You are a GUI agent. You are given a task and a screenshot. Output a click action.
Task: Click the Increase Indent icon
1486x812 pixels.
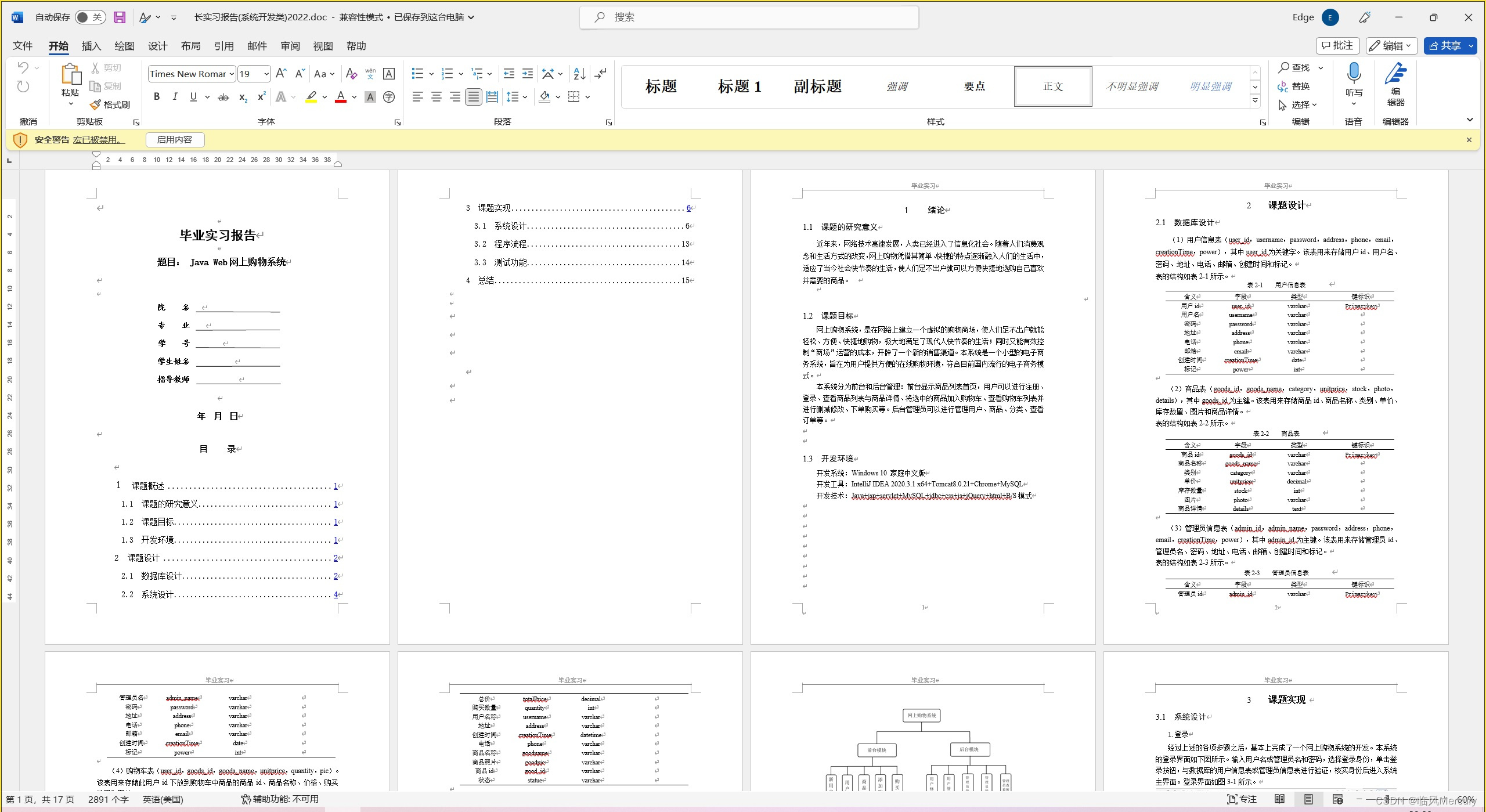click(x=528, y=74)
